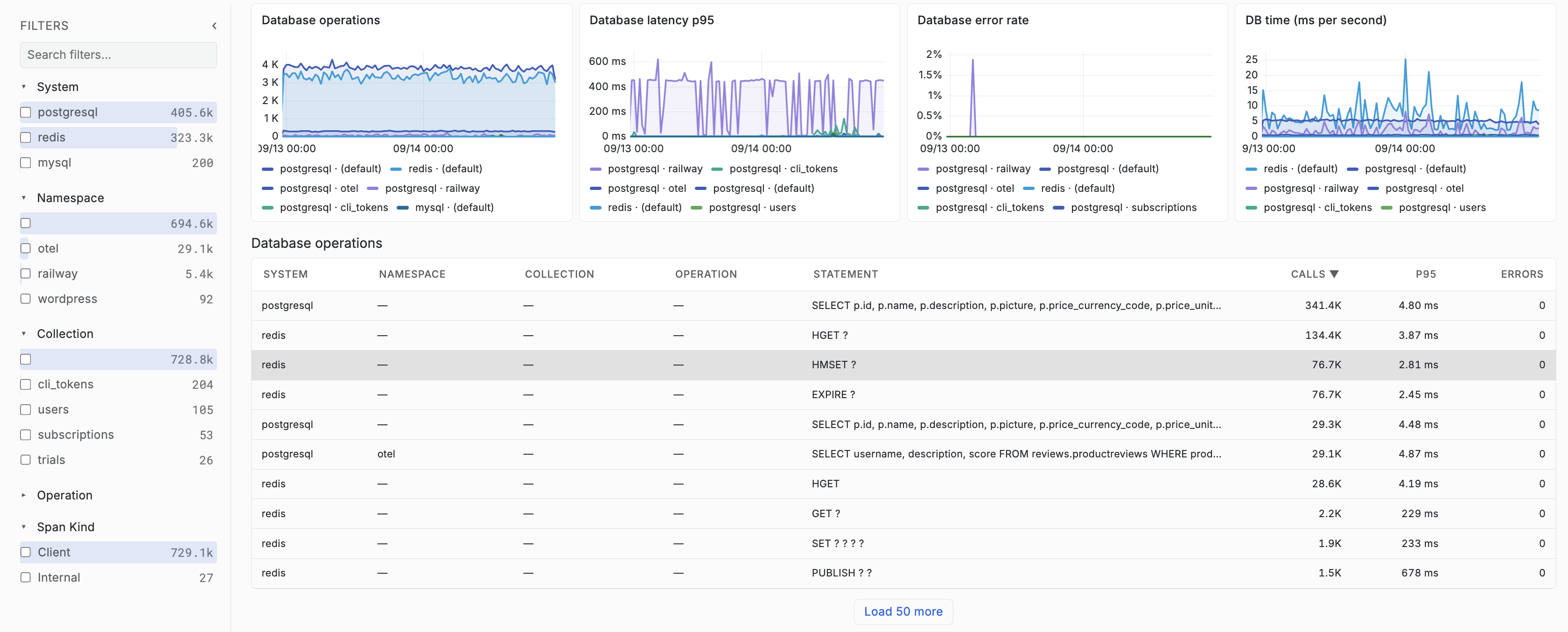Click the Database error rate chart title
Screen dimensions: 1568x632
(x=973, y=20)
